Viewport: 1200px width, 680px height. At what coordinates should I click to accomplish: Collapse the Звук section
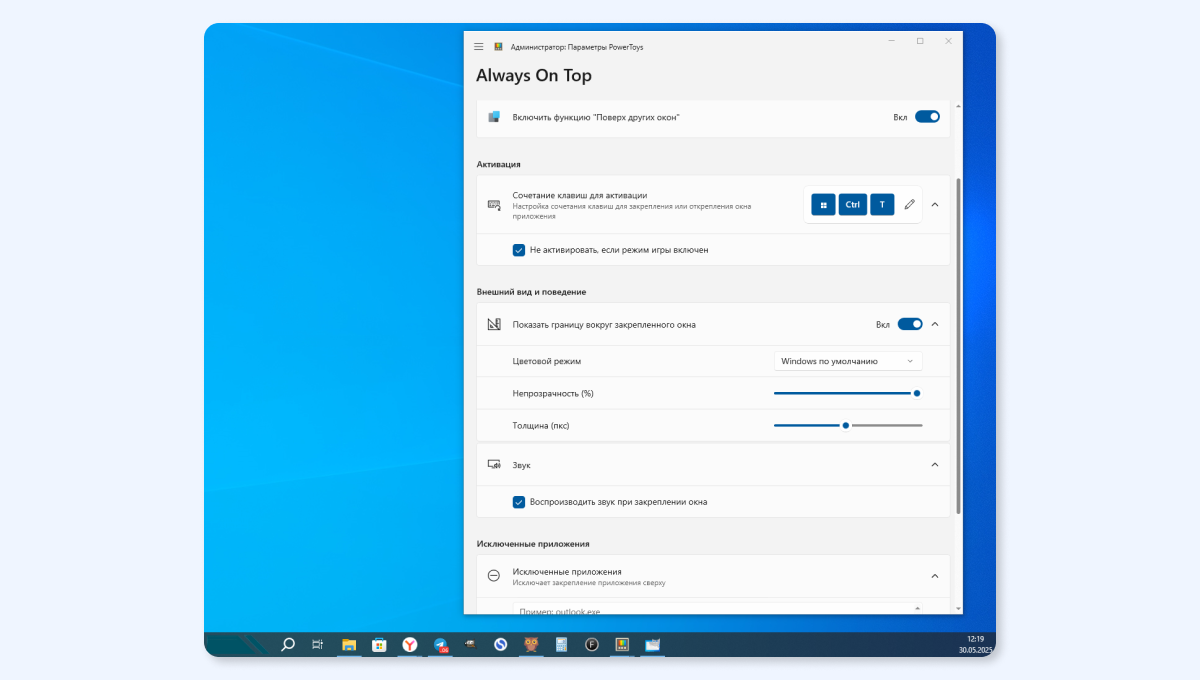tap(935, 465)
